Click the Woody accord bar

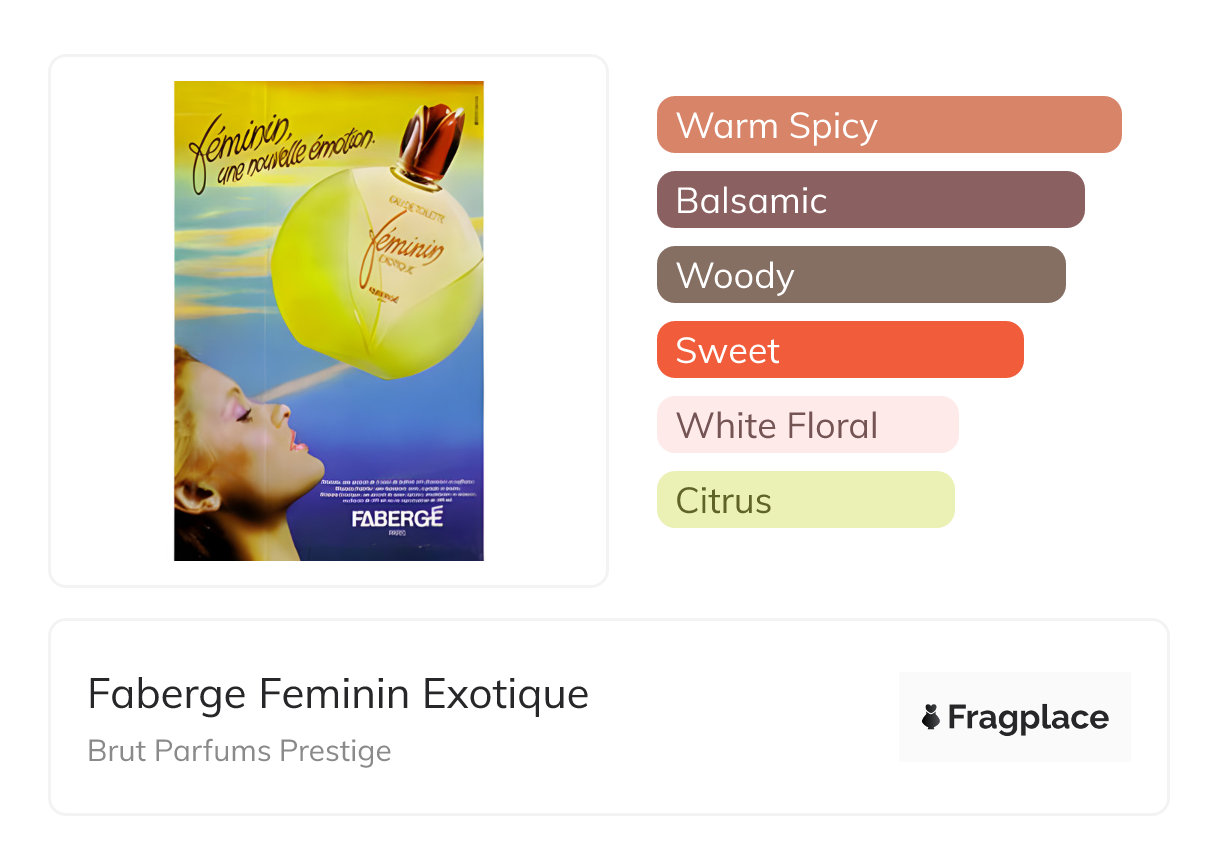(860, 275)
